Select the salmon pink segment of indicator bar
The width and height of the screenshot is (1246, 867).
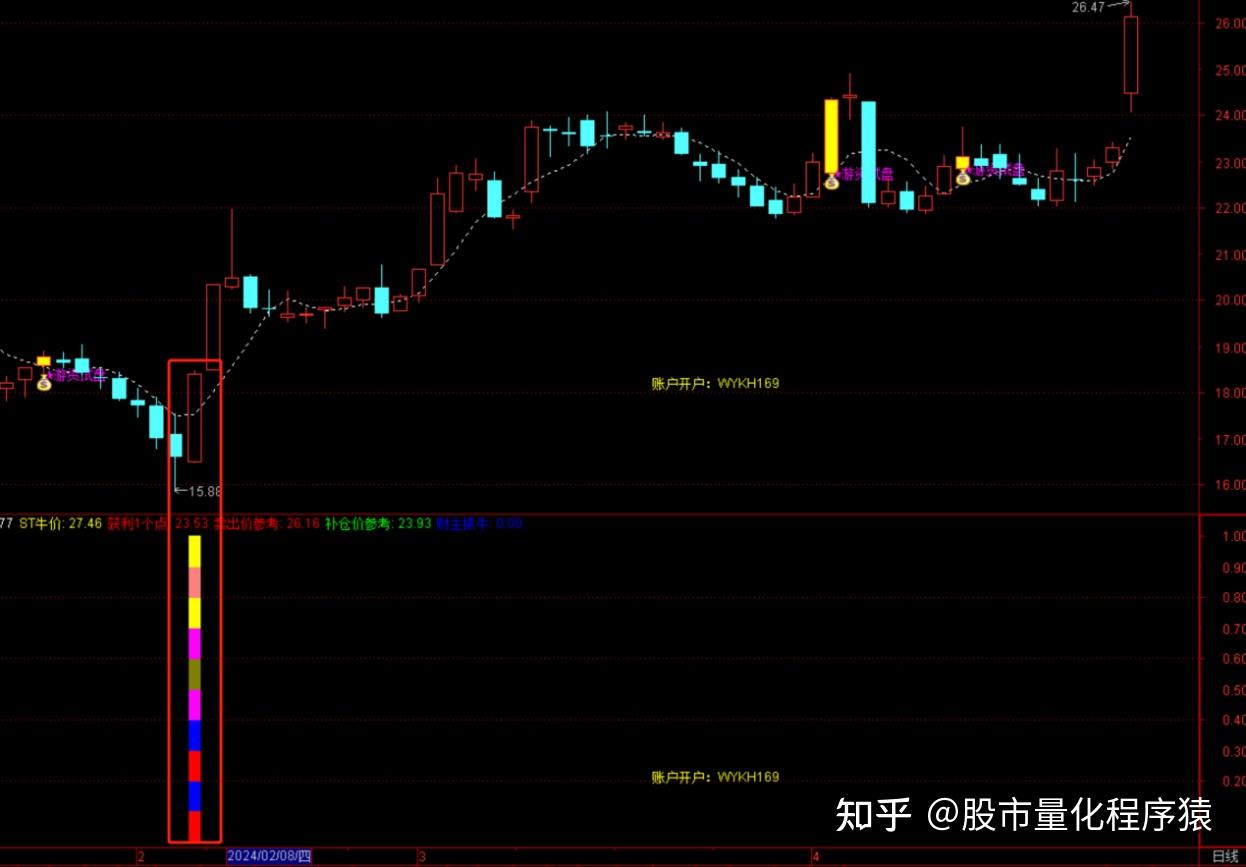tap(195, 582)
